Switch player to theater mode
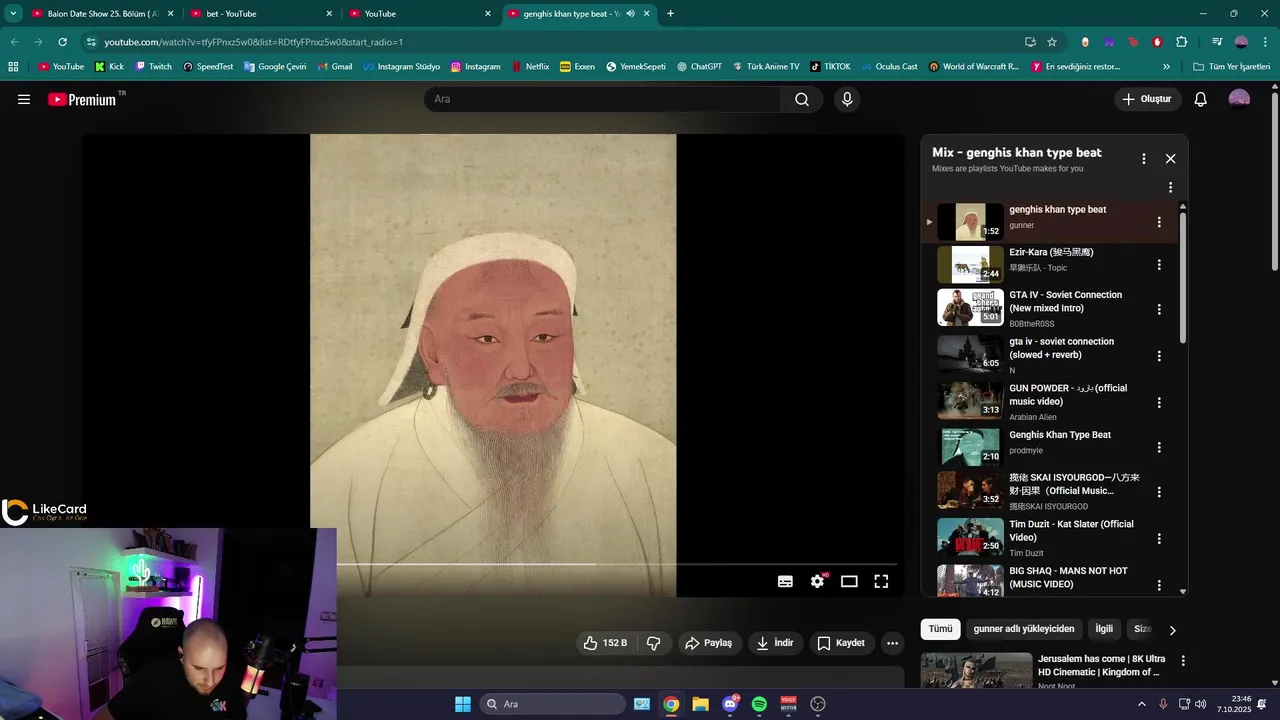The image size is (1280, 720). 849,581
